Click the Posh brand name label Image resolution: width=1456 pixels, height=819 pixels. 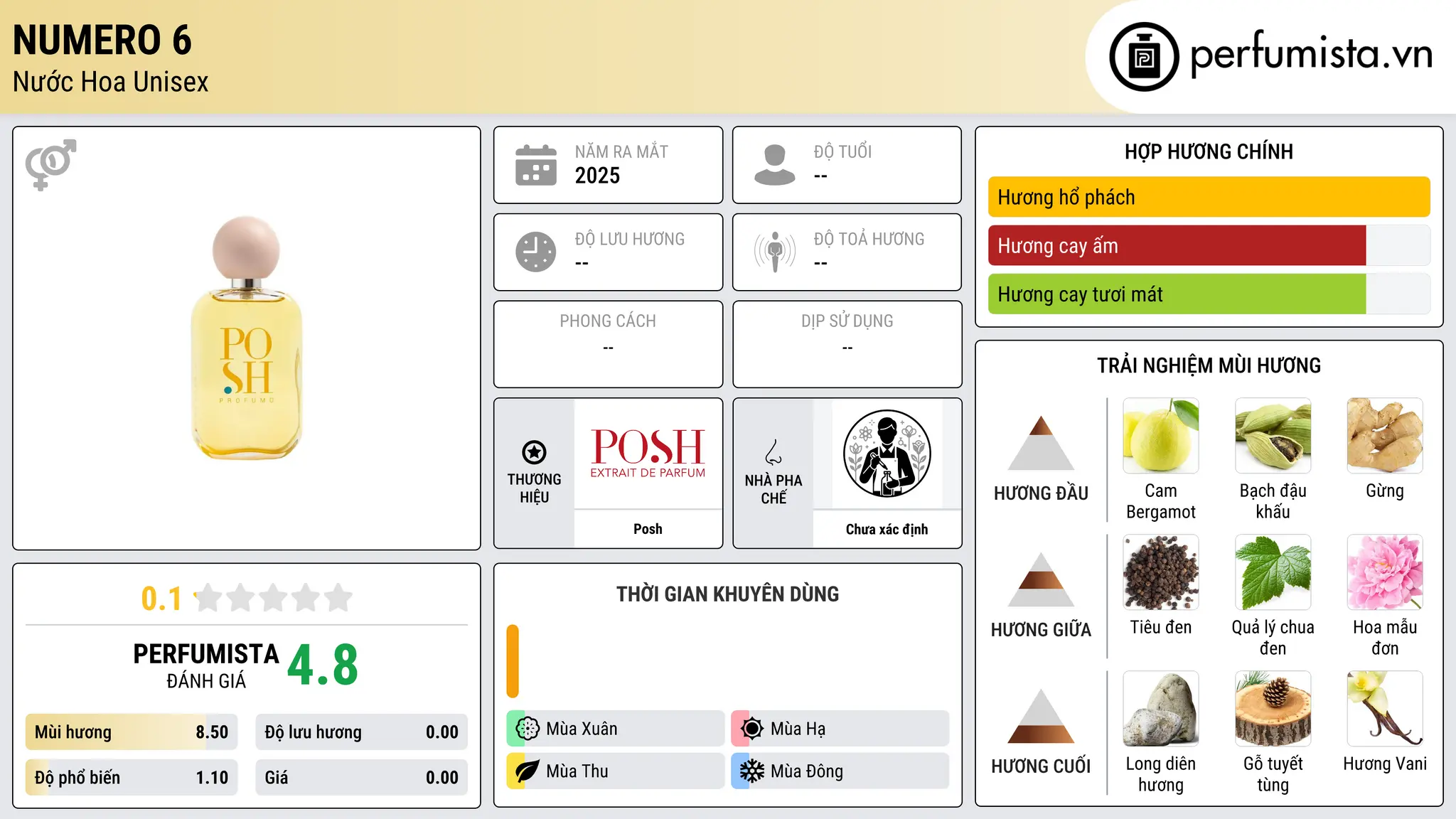click(x=648, y=529)
